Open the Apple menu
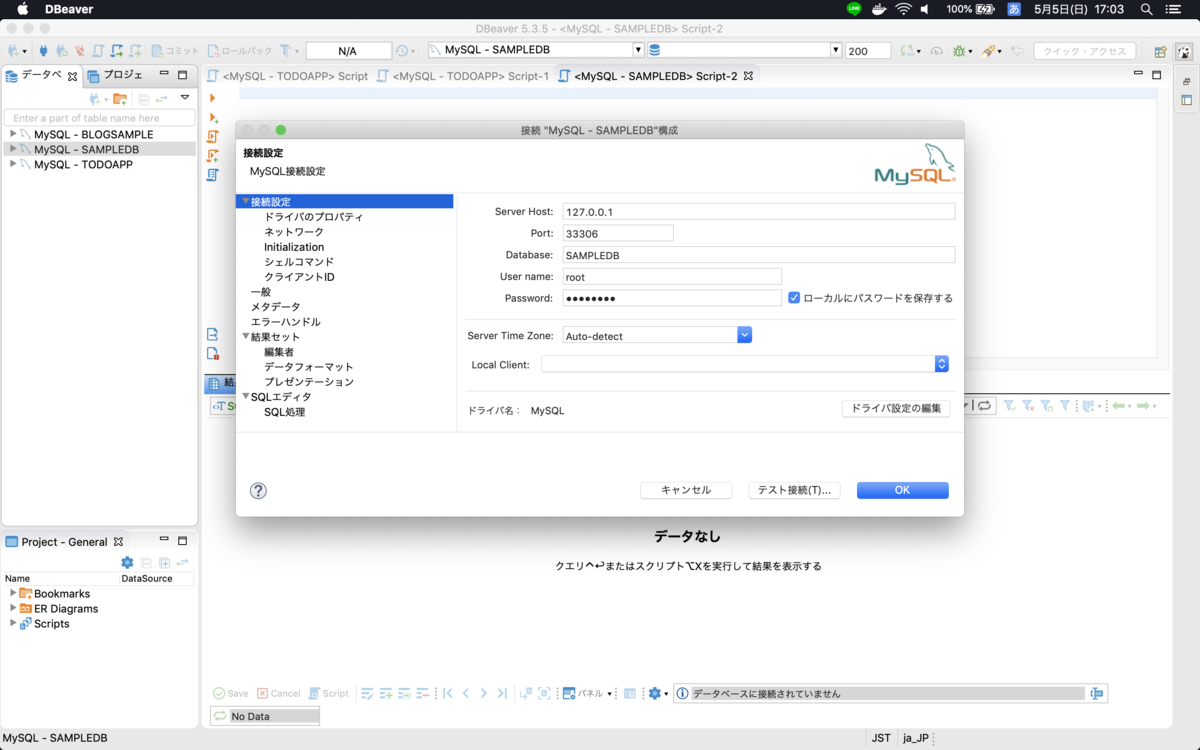Screen dimensions: 1200x750 [22, 9]
